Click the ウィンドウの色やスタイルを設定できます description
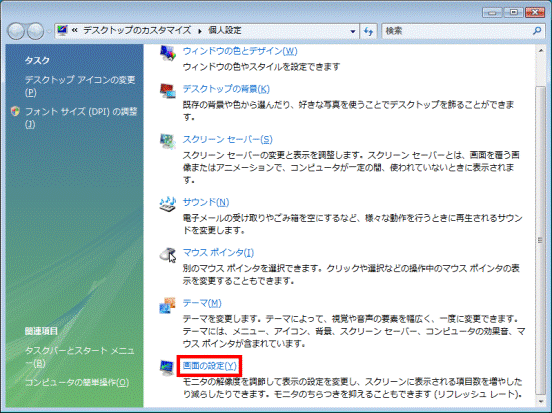 click(261, 67)
